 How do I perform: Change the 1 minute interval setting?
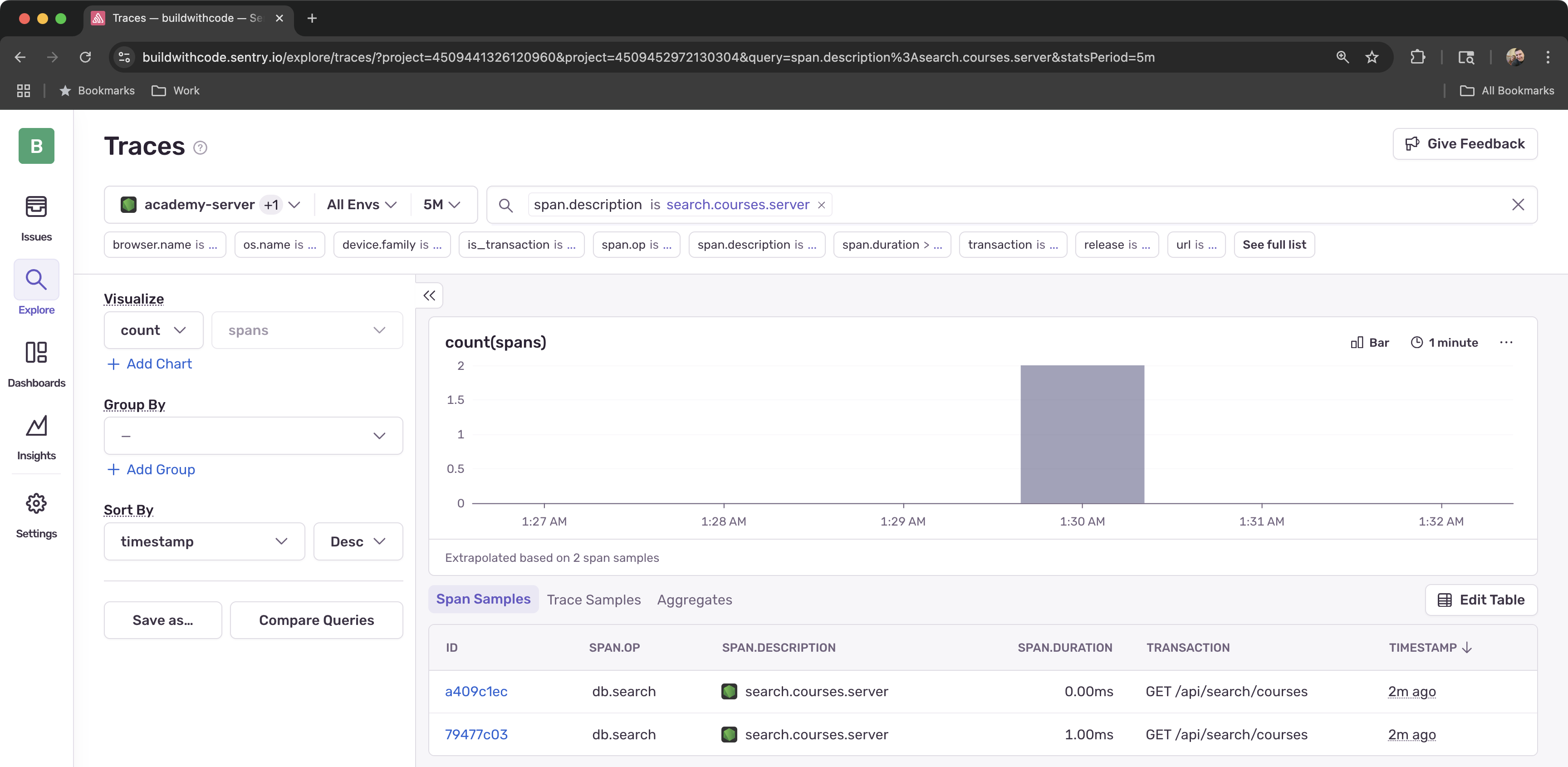[x=1444, y=342]
